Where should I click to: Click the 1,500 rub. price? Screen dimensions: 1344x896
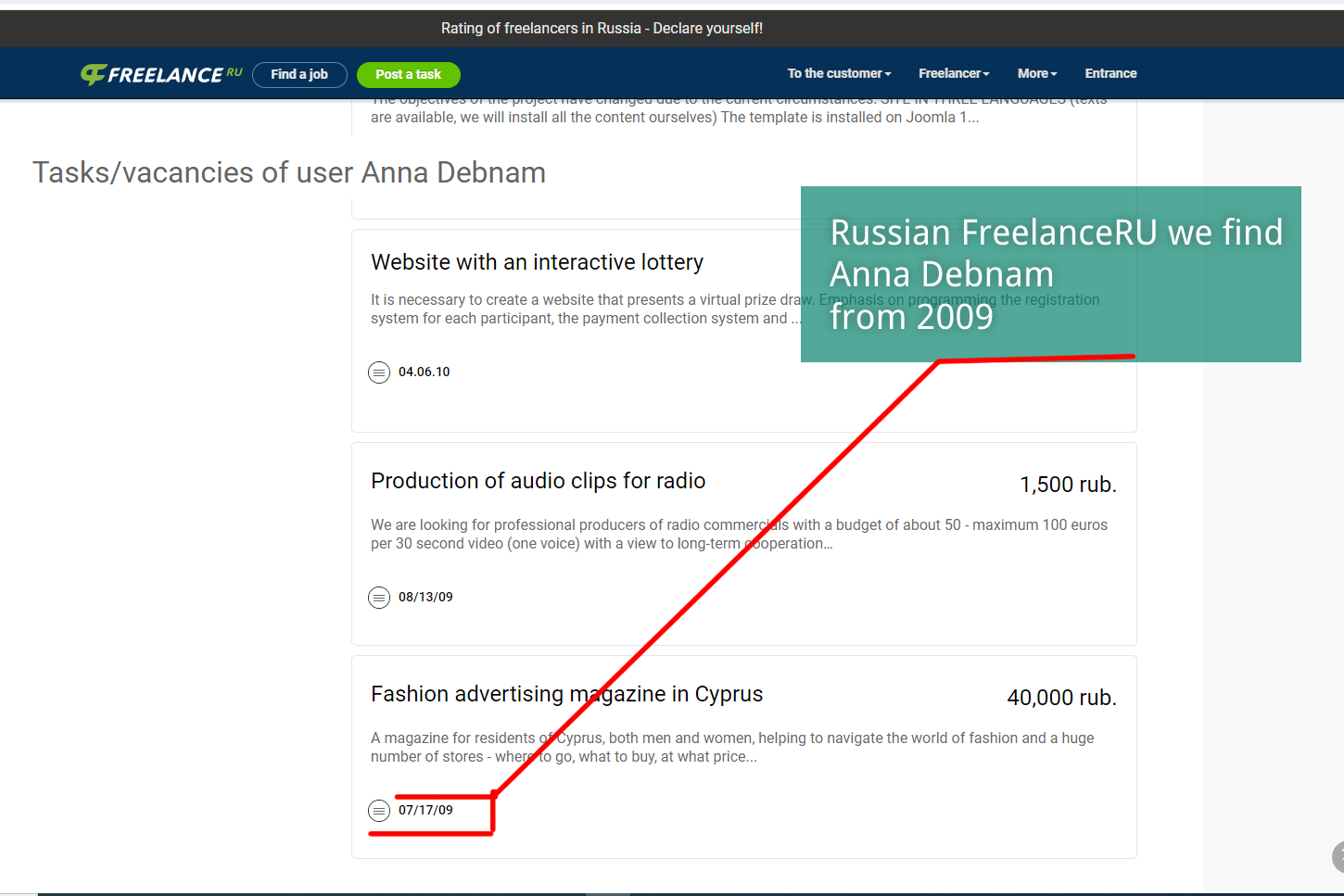pyautogui.click(x=1068, y=485)
